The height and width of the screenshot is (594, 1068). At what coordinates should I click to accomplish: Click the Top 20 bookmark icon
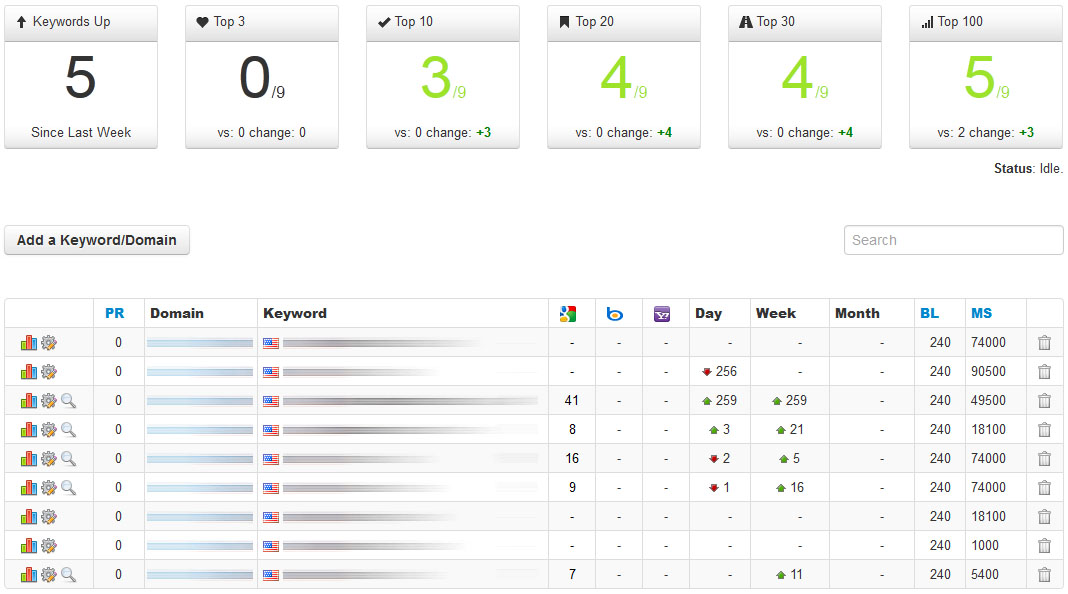click(x=564, y=22)
